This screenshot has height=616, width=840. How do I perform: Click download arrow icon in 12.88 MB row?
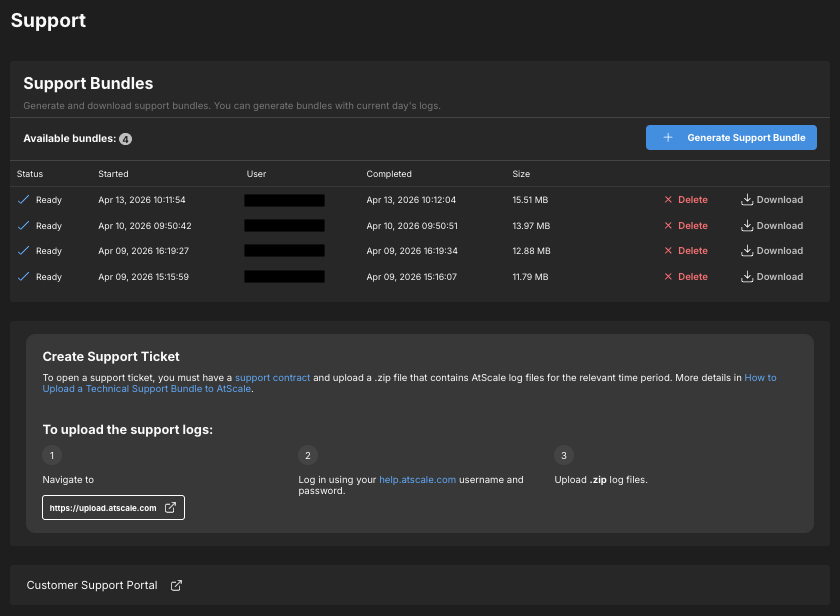click(x=747, y=251)
